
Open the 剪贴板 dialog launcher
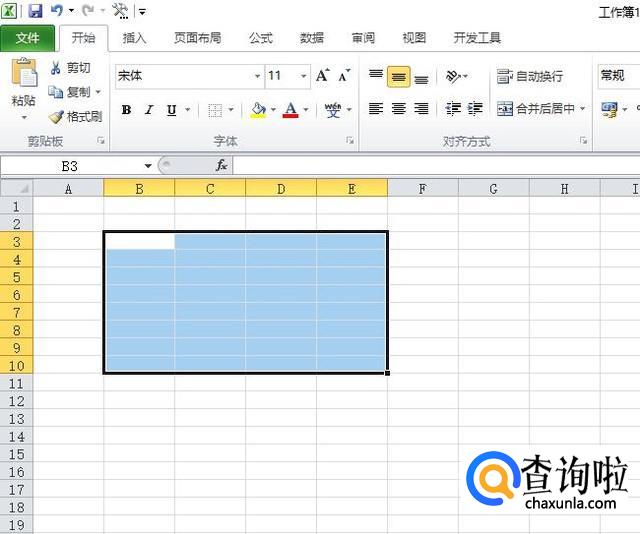101,141
